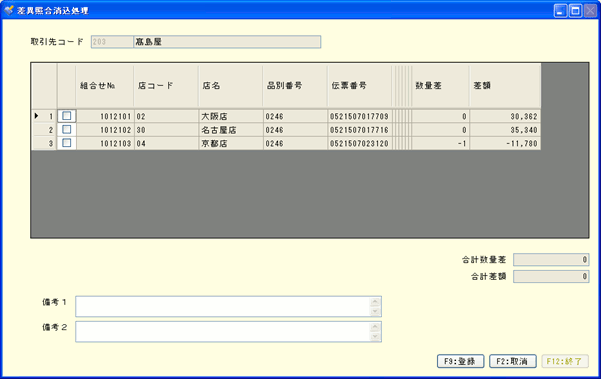Click slip number 0521507017709
Image resolution: width=601 pixels, height=379 pixels.
[360, 116]
